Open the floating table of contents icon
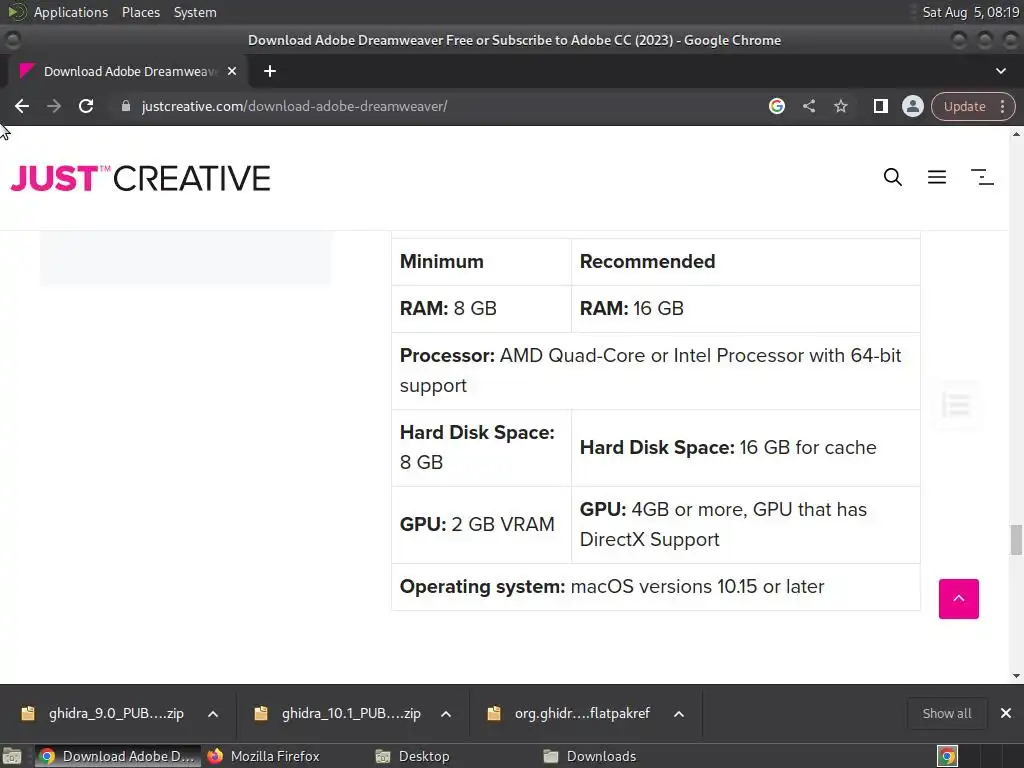This screenshot has width=1024, height=768. 957,404
